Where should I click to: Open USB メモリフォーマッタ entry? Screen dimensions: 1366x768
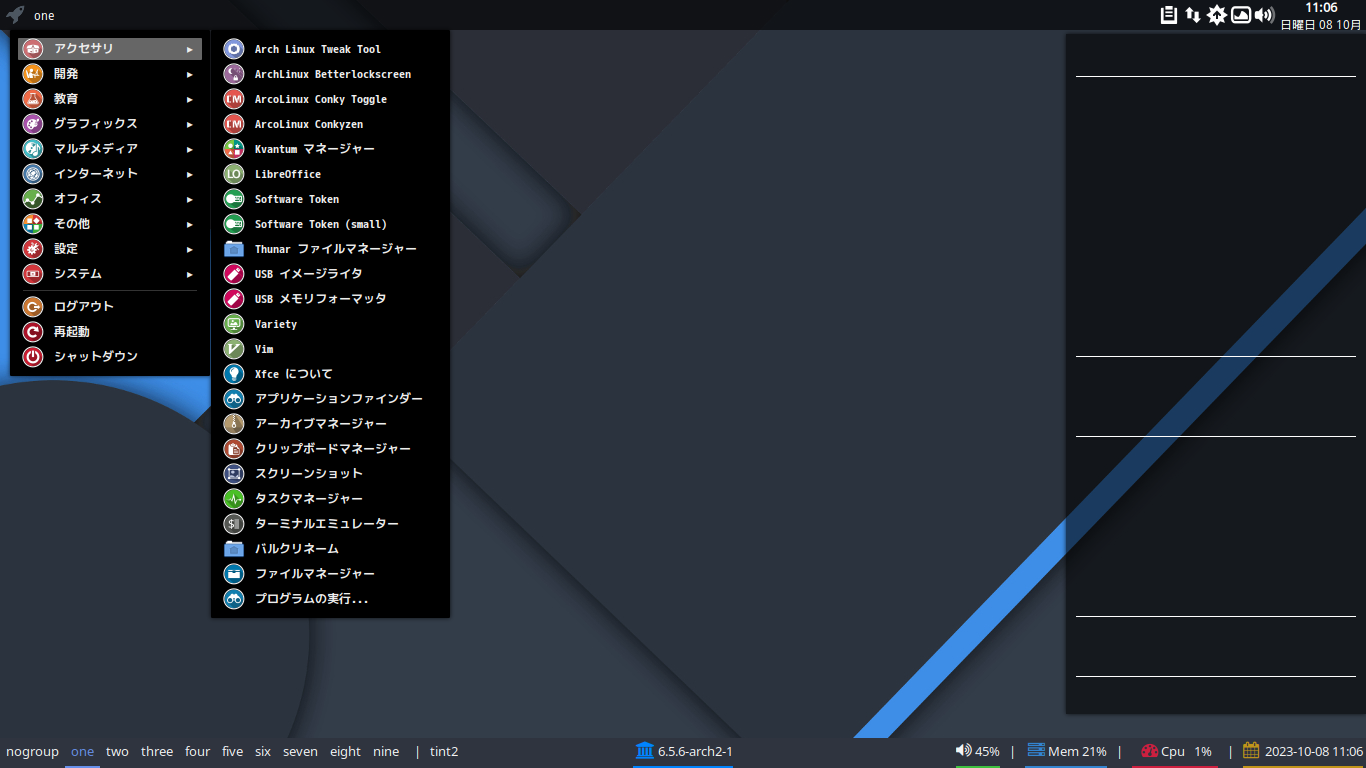[330, 299]
